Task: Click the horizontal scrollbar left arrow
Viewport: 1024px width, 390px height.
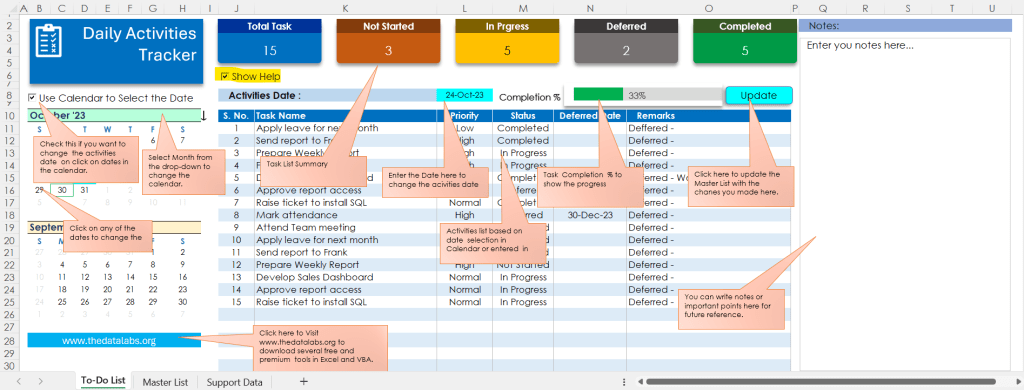Action: tap(641, 382)
